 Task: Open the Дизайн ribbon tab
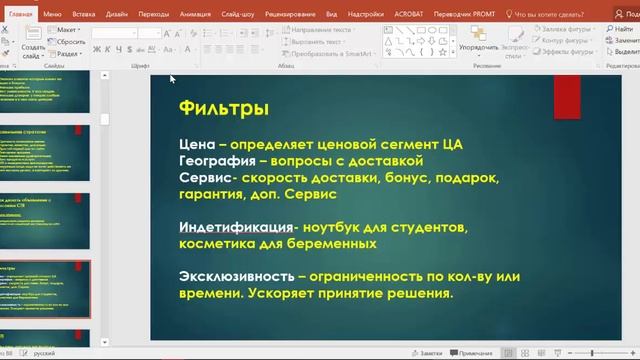pyautogui.click(x=117, y=14)
